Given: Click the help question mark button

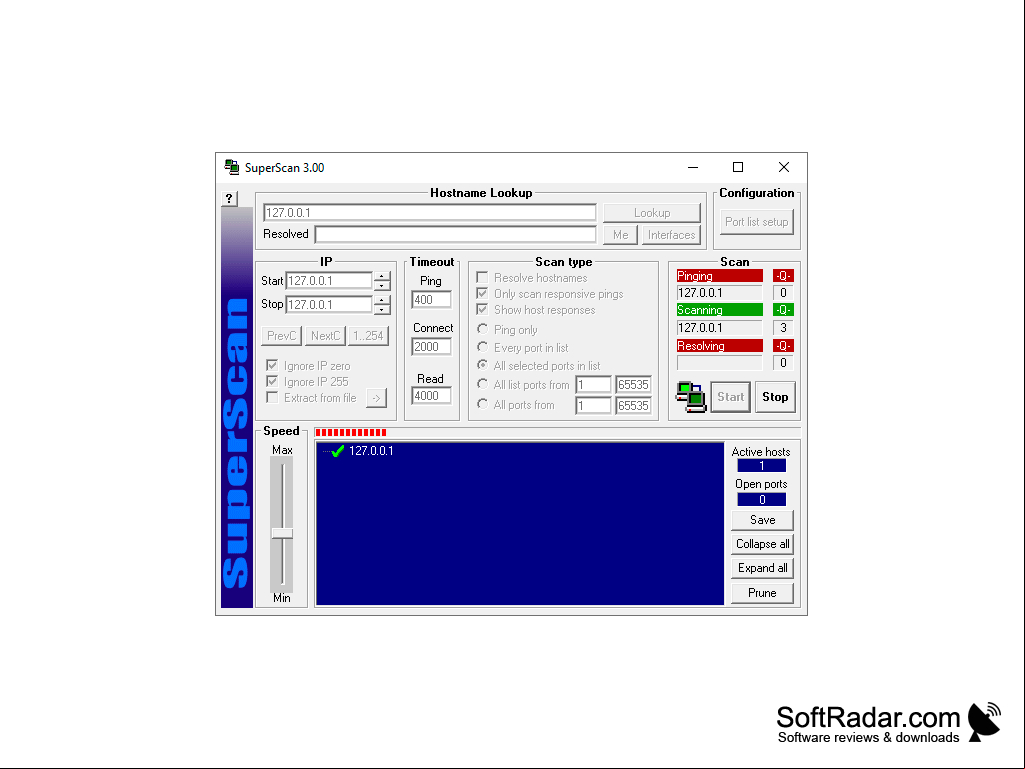Looking at the screenshot, I should pos(229,198).
